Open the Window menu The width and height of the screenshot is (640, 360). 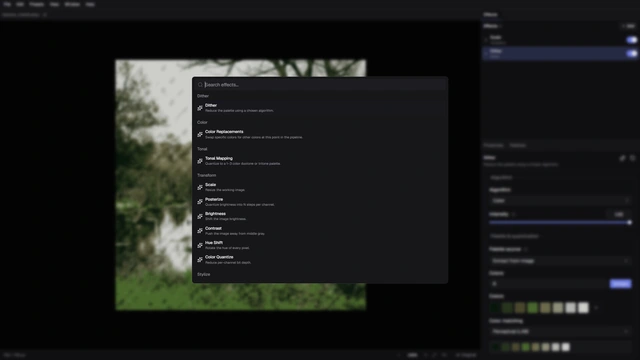(x=72, y=4)
